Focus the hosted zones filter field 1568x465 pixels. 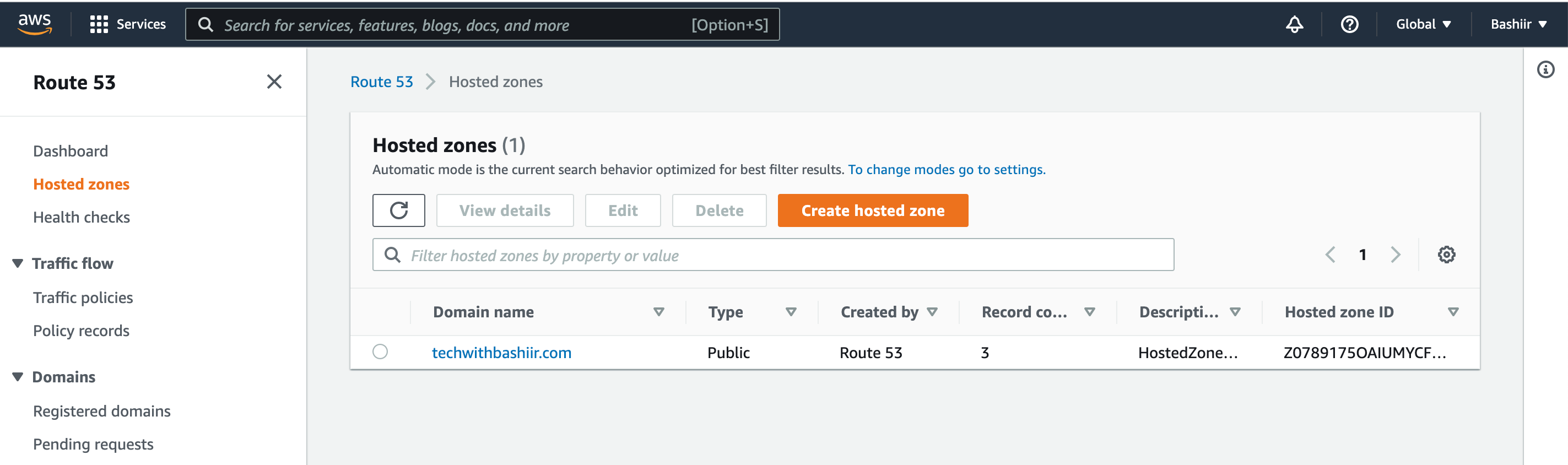tap(773, 255)
